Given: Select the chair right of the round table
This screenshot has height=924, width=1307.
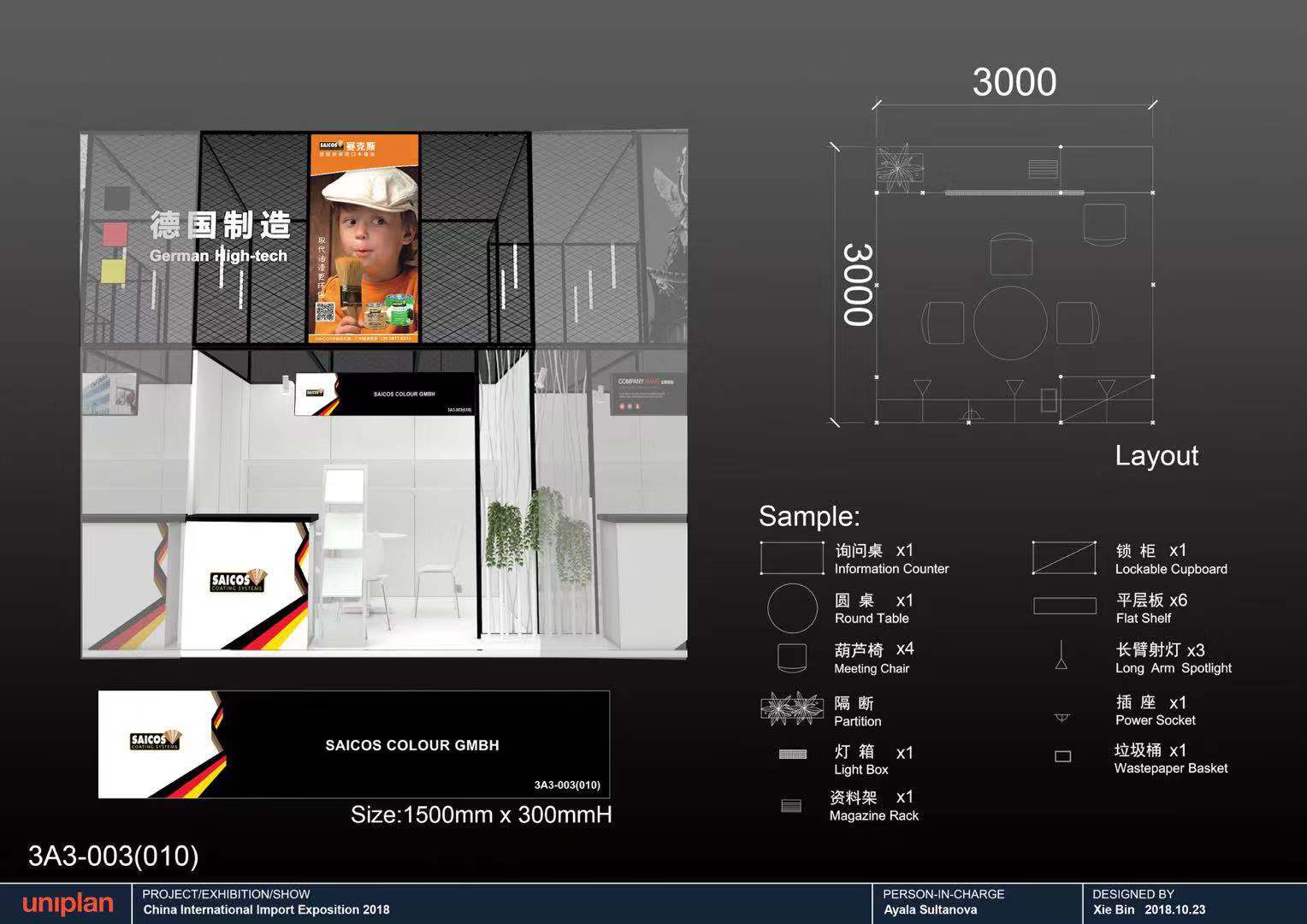Looking at the screenshot, I should click(x=1078, y=323).
